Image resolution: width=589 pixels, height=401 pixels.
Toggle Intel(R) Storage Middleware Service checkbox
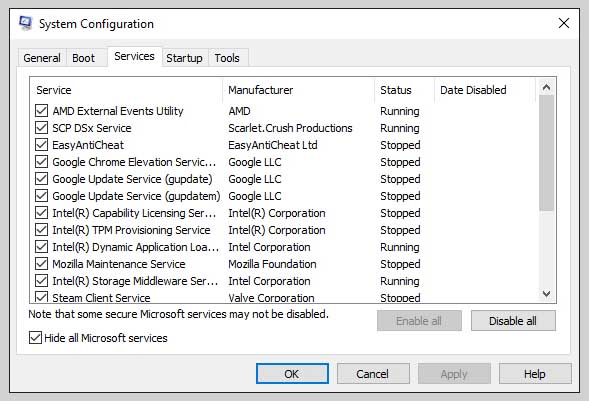pos(41,281)
